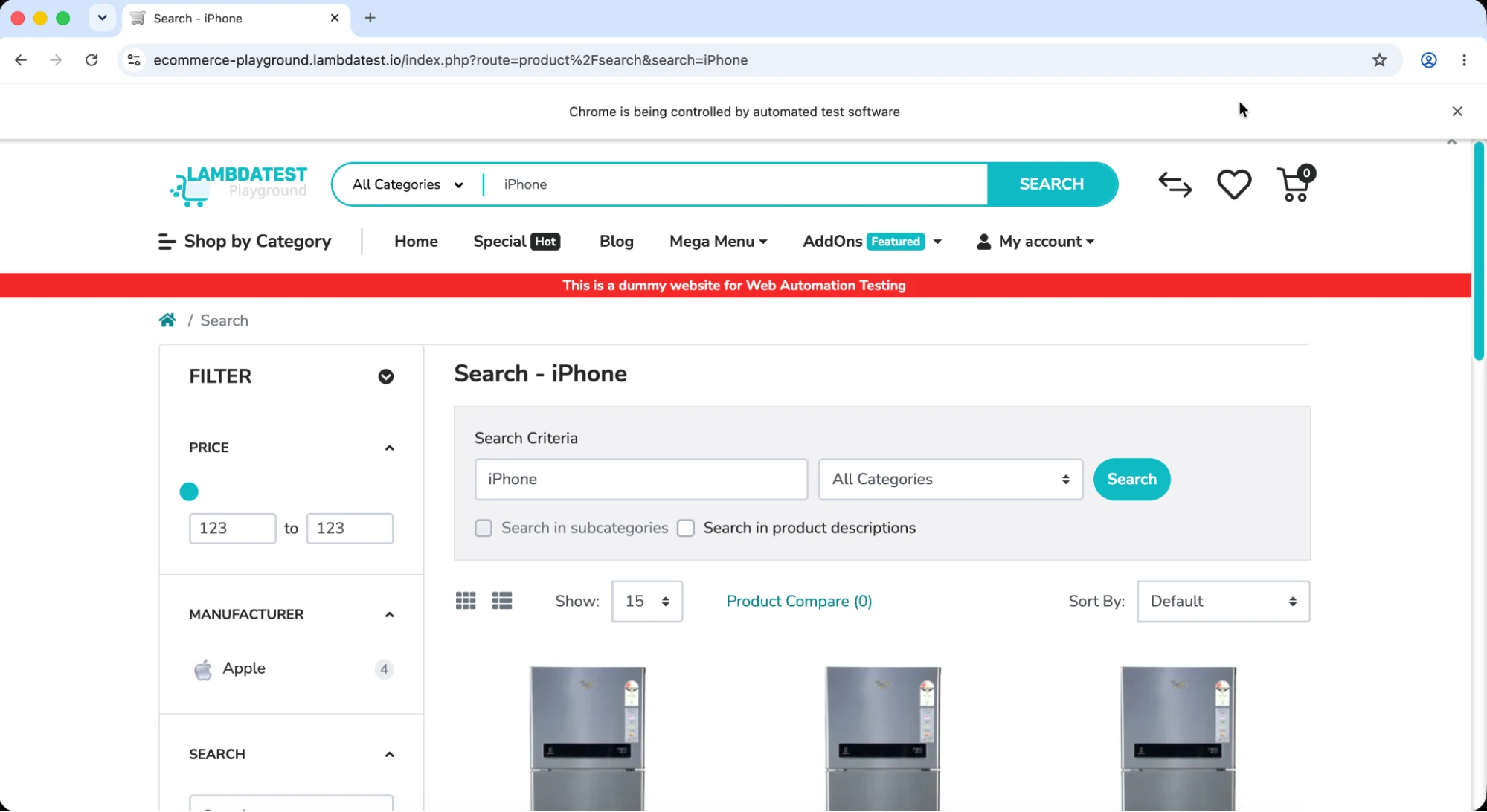Click the page vertical scrollbar
The image size is (1487, 812).
[1479, 251]
